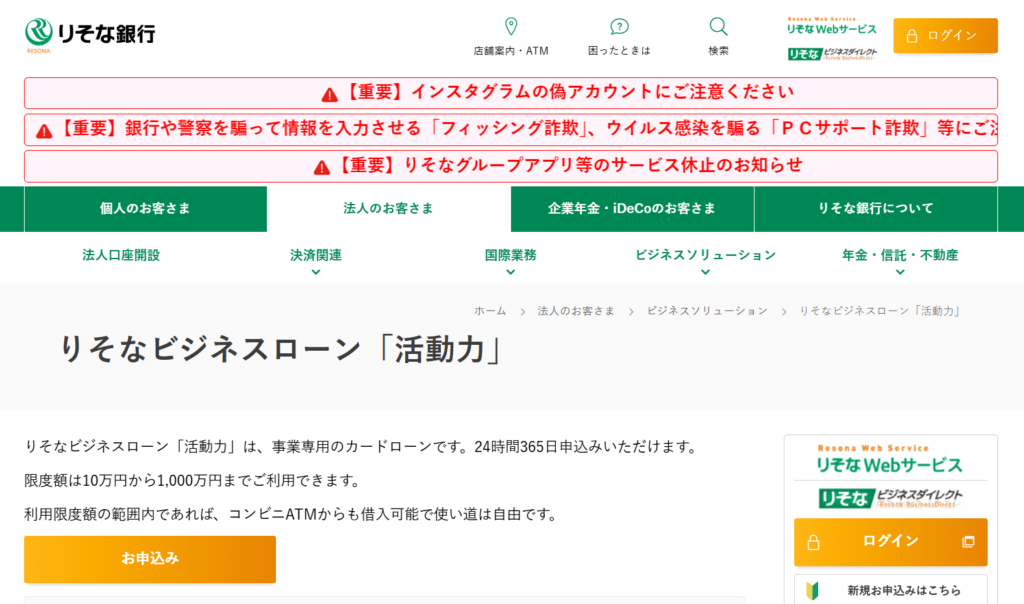Click the 困ったときは help bubble icon

coord(619,27)
